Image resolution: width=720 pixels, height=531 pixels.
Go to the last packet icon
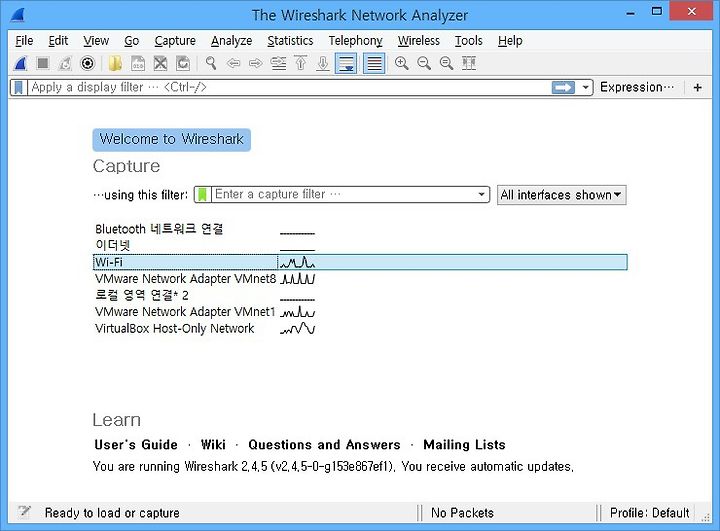(x=323, y=63)
